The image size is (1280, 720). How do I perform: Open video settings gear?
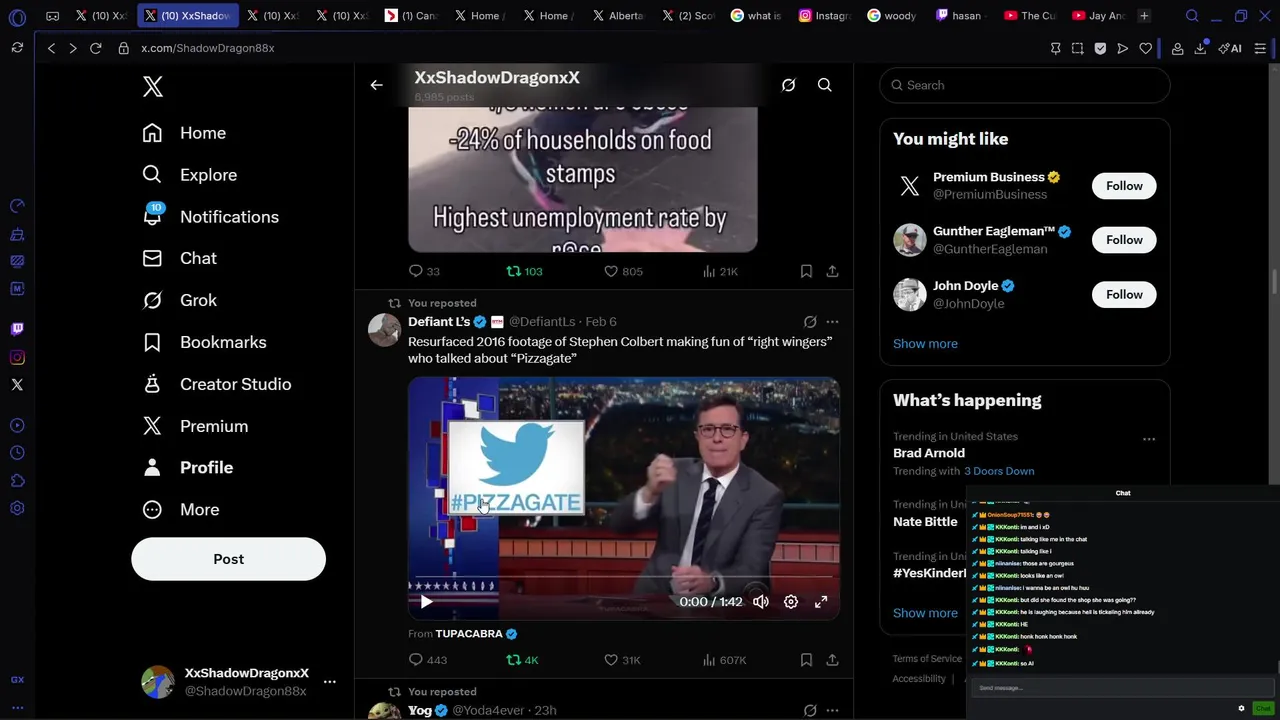click(x=791, y=602)
